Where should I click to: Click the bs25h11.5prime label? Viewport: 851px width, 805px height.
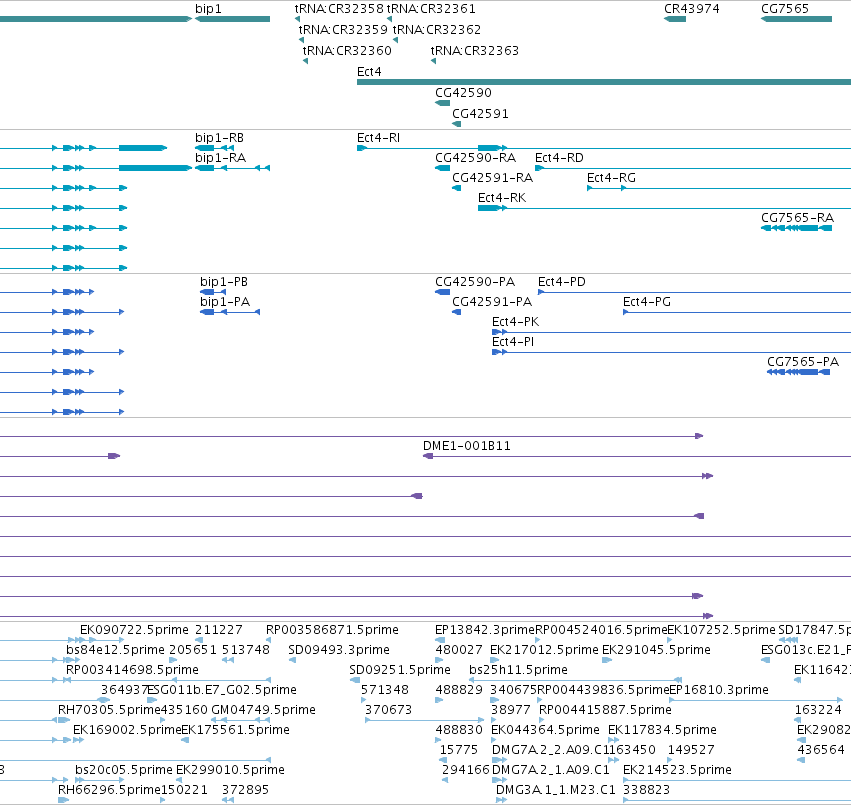518,670
